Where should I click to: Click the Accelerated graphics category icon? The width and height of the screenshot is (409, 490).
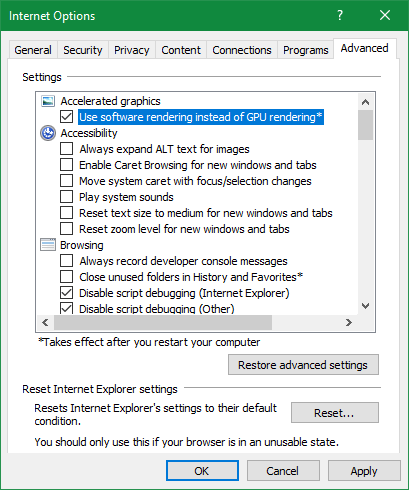pos(48,101)
